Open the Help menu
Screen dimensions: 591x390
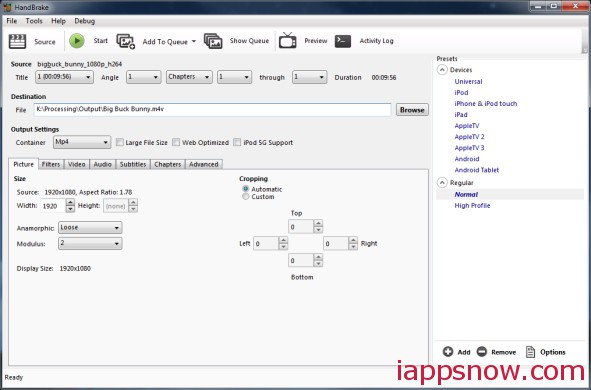[58, 21]
